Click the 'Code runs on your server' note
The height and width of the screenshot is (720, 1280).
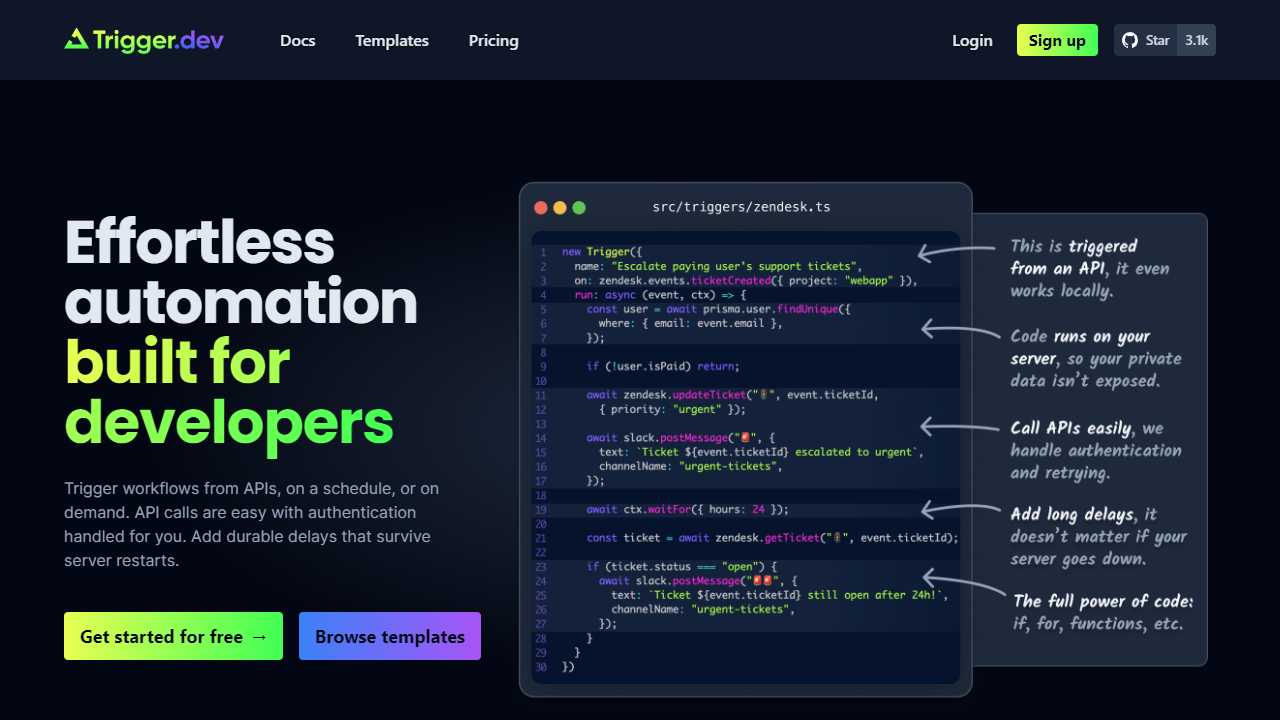(1096, 358)
